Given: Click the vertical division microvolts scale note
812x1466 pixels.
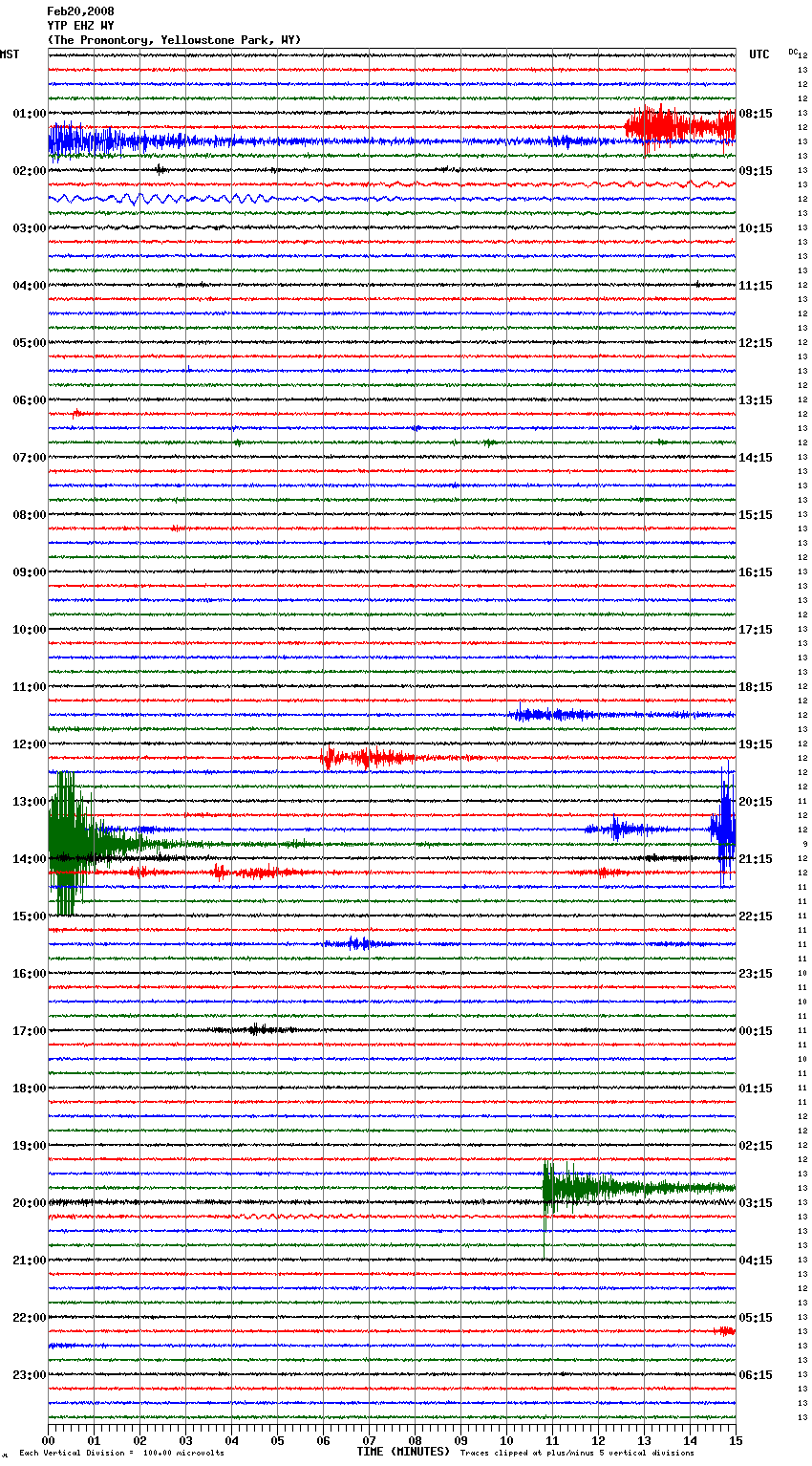Looking at the screenshot, I should [x=121, y=1454].
